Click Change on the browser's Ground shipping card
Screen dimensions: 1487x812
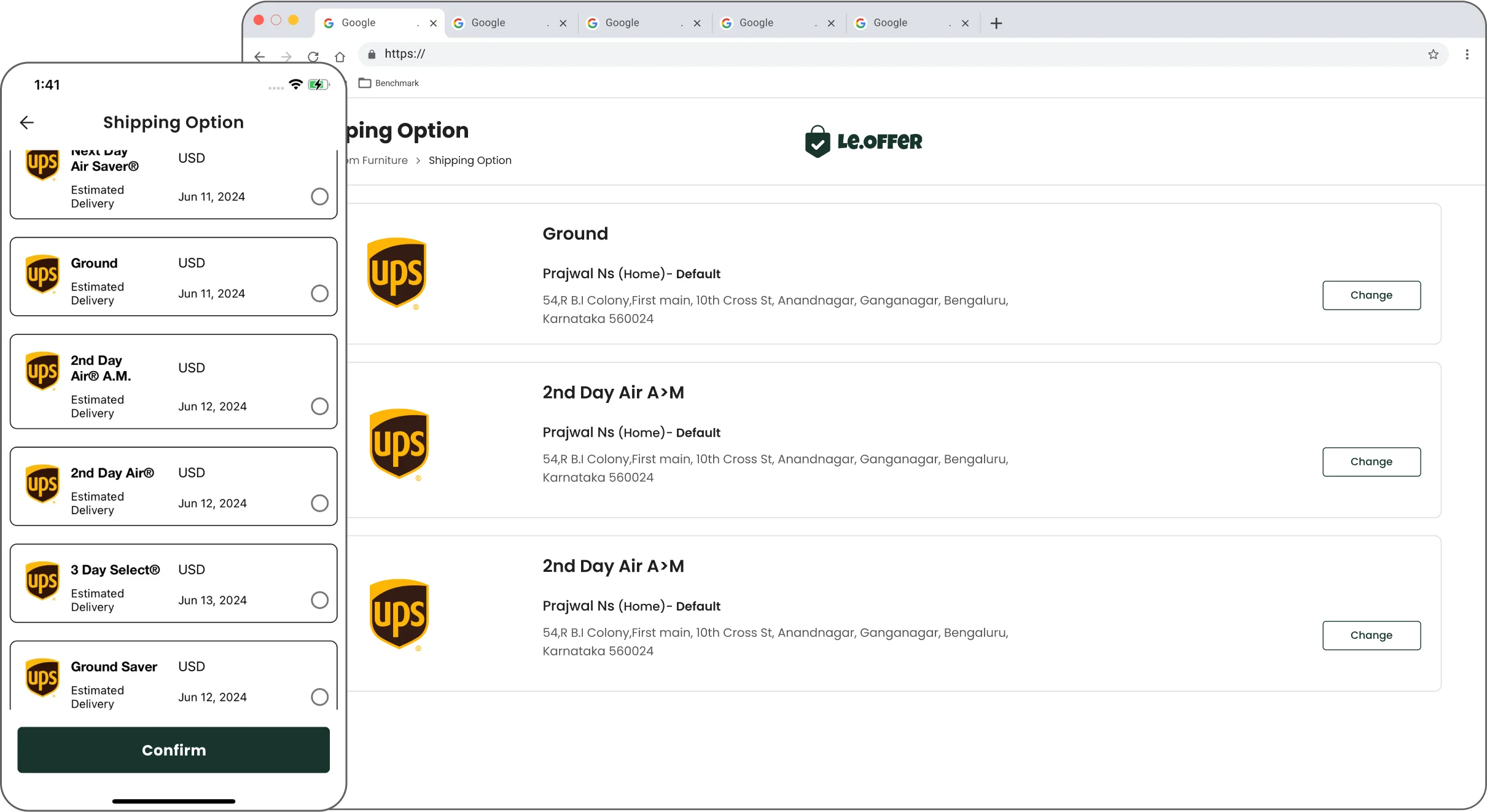coord(1371,295)
